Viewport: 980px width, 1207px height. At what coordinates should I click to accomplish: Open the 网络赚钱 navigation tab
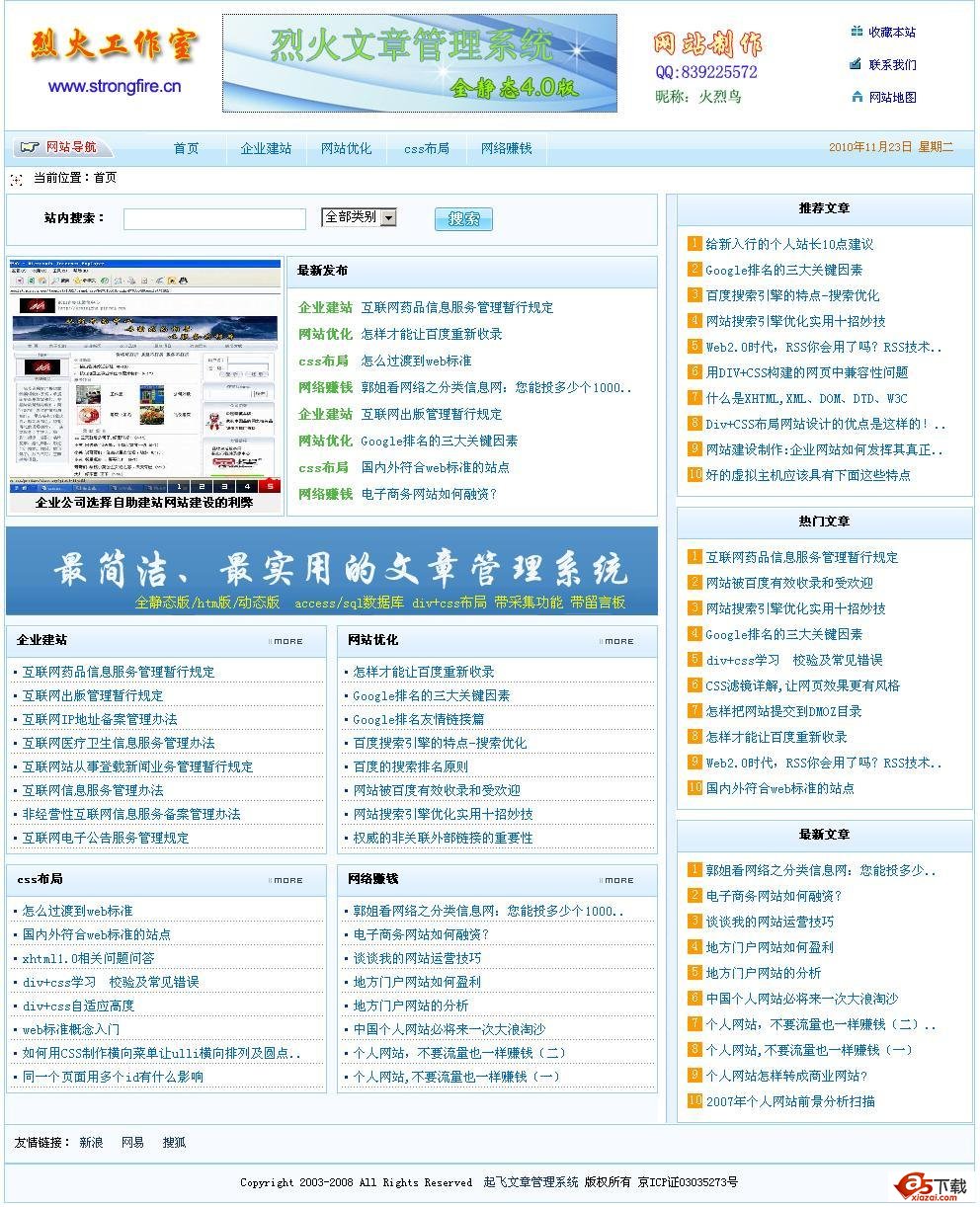pyautogui.click(x=506, y=147)
